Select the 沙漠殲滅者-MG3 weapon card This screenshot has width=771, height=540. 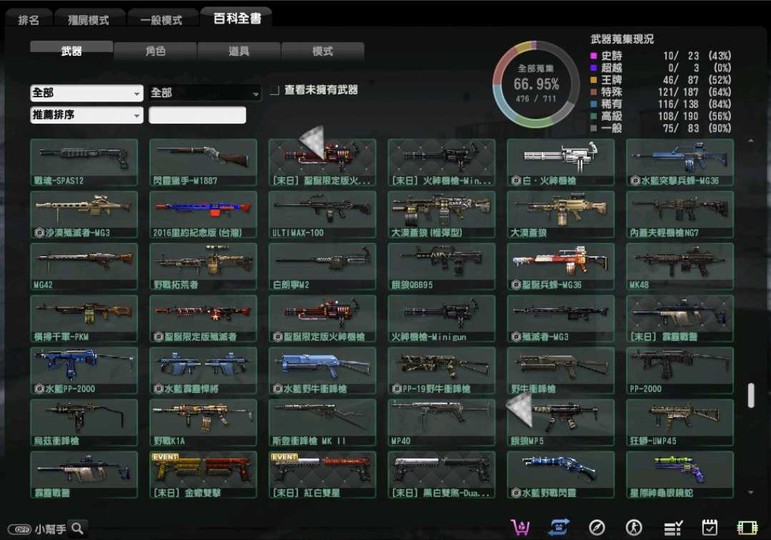pyautogui.click(x=84, y=214)
